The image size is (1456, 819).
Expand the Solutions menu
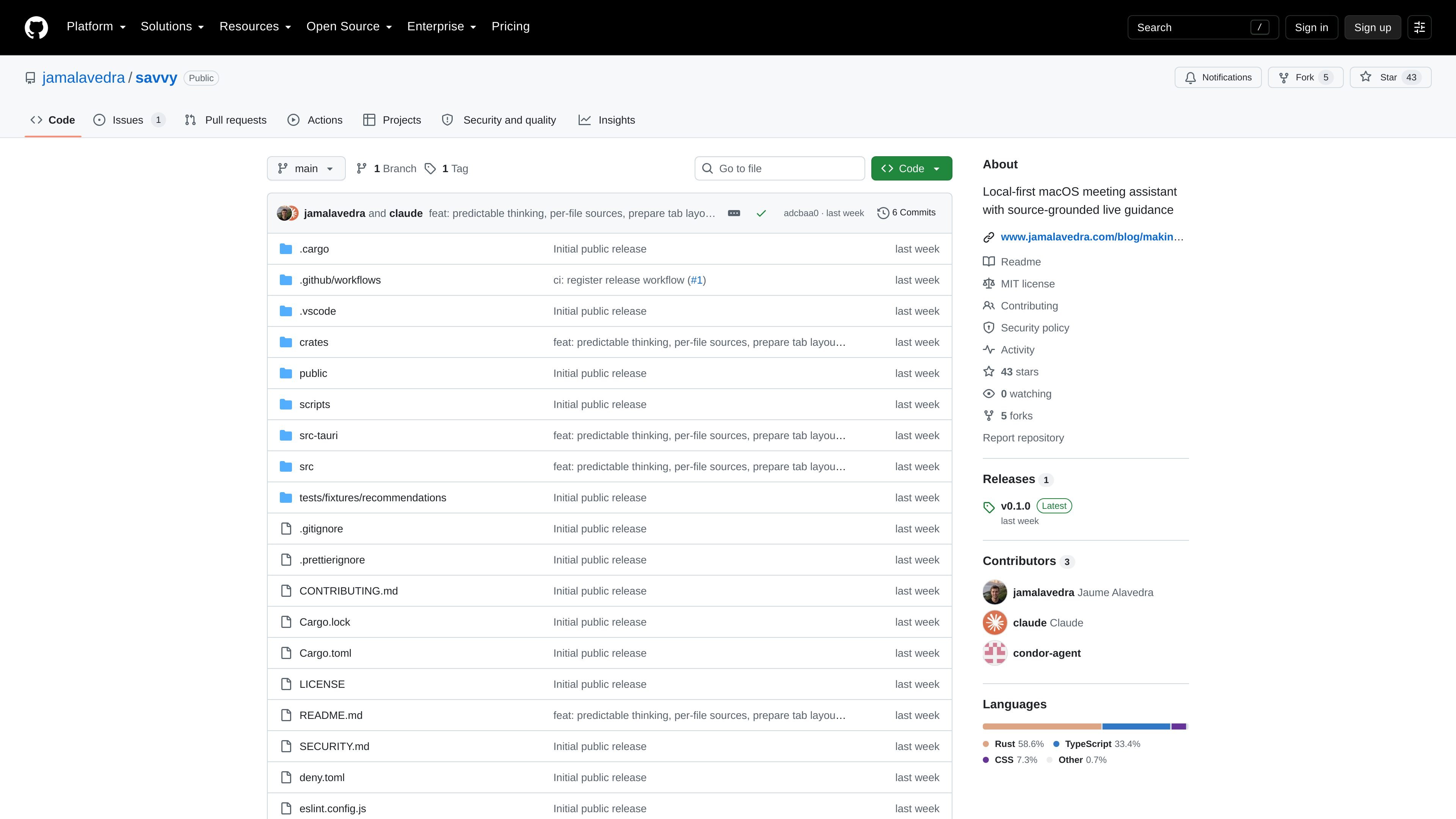[x=172, y=27]
